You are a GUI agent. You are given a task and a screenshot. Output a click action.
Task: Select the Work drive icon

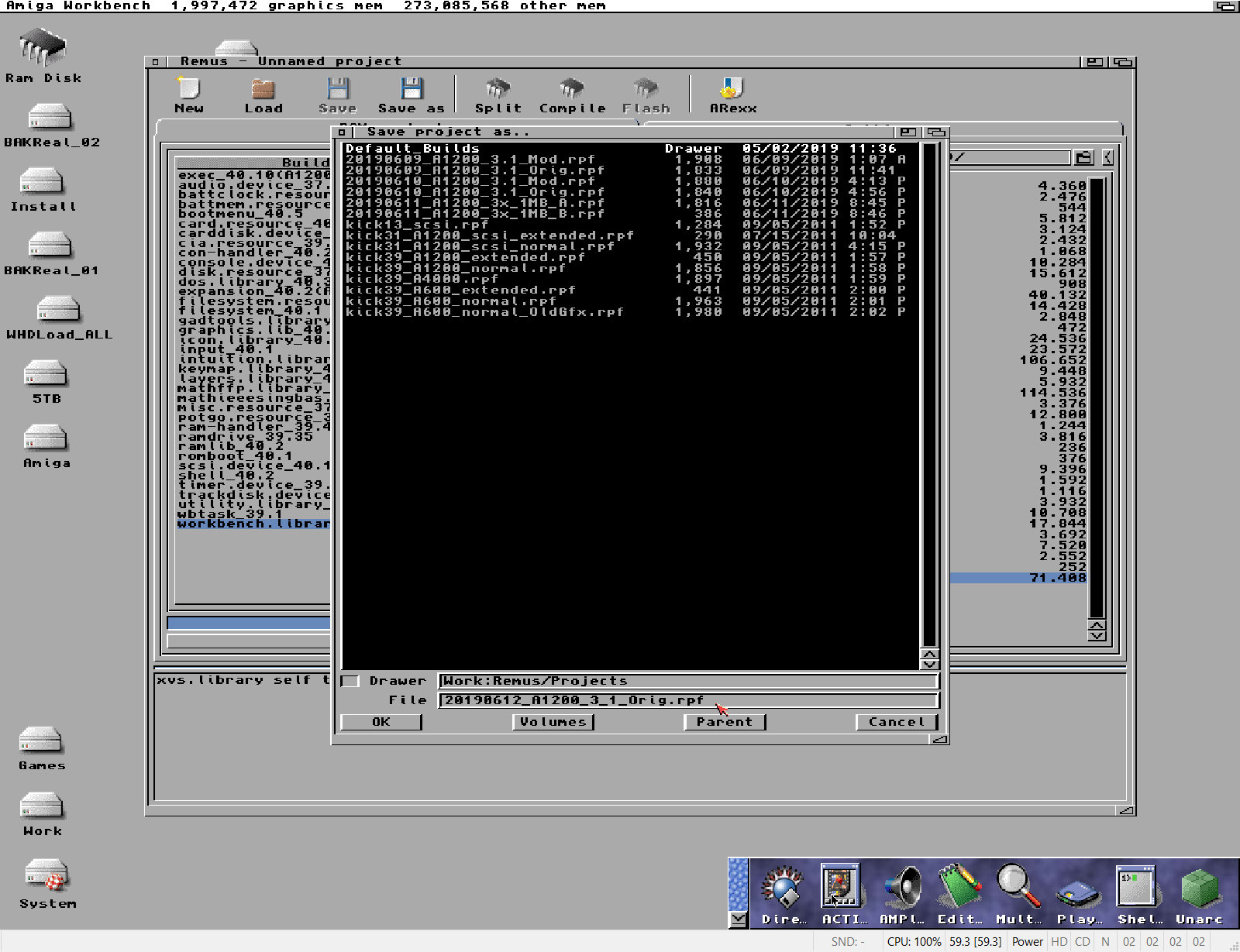[42, 815]
